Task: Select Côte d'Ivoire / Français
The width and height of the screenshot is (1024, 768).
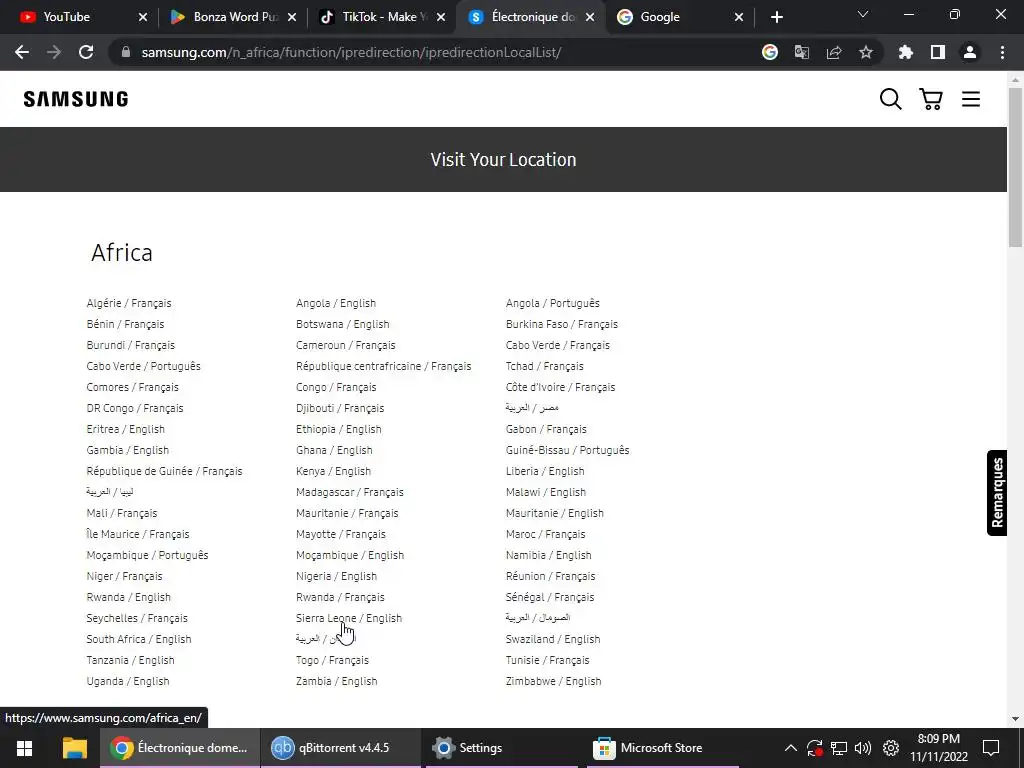Action: pos(560,387)
